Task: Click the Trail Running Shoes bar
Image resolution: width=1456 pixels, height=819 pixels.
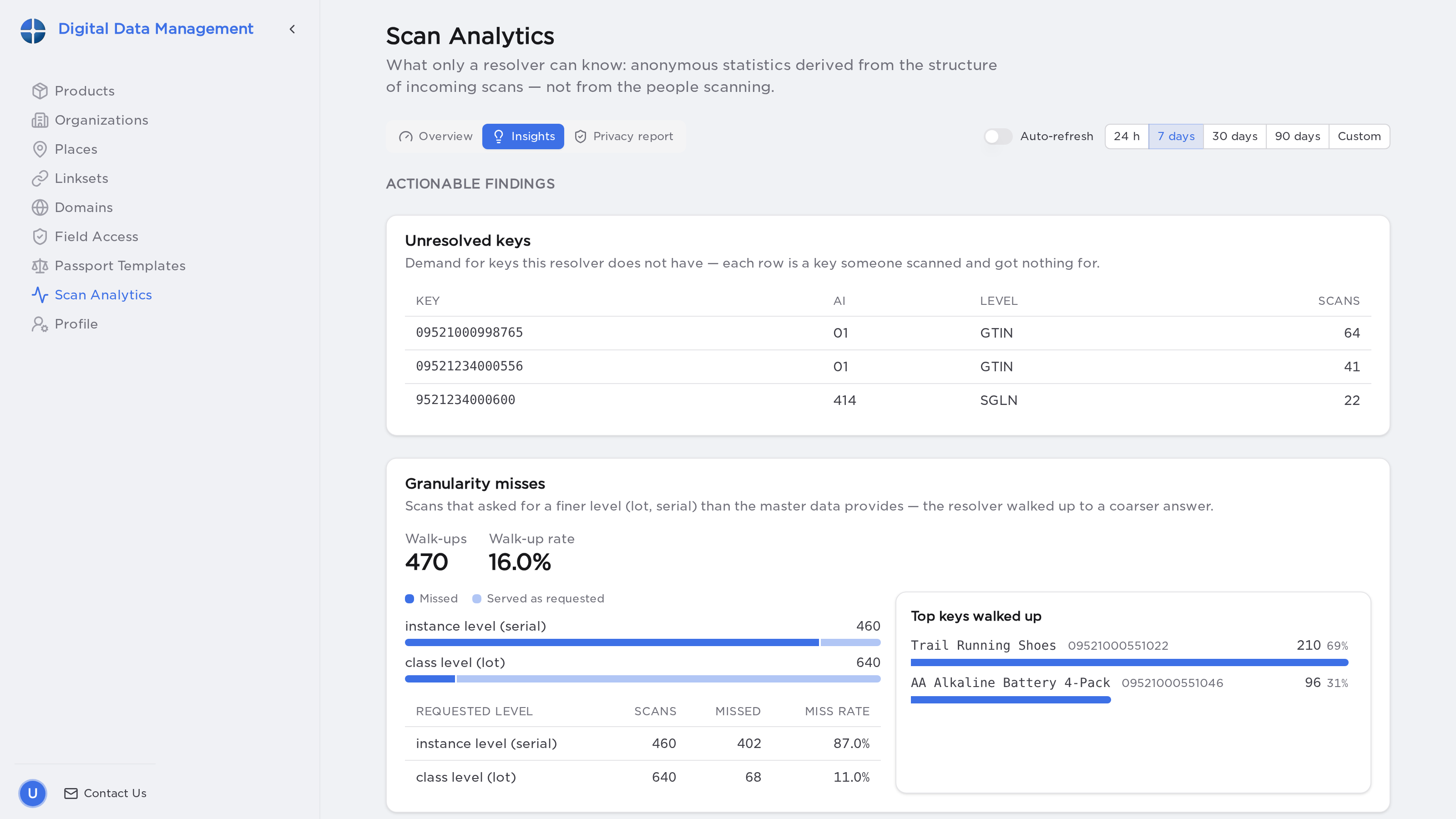Action: point(1129,662)
